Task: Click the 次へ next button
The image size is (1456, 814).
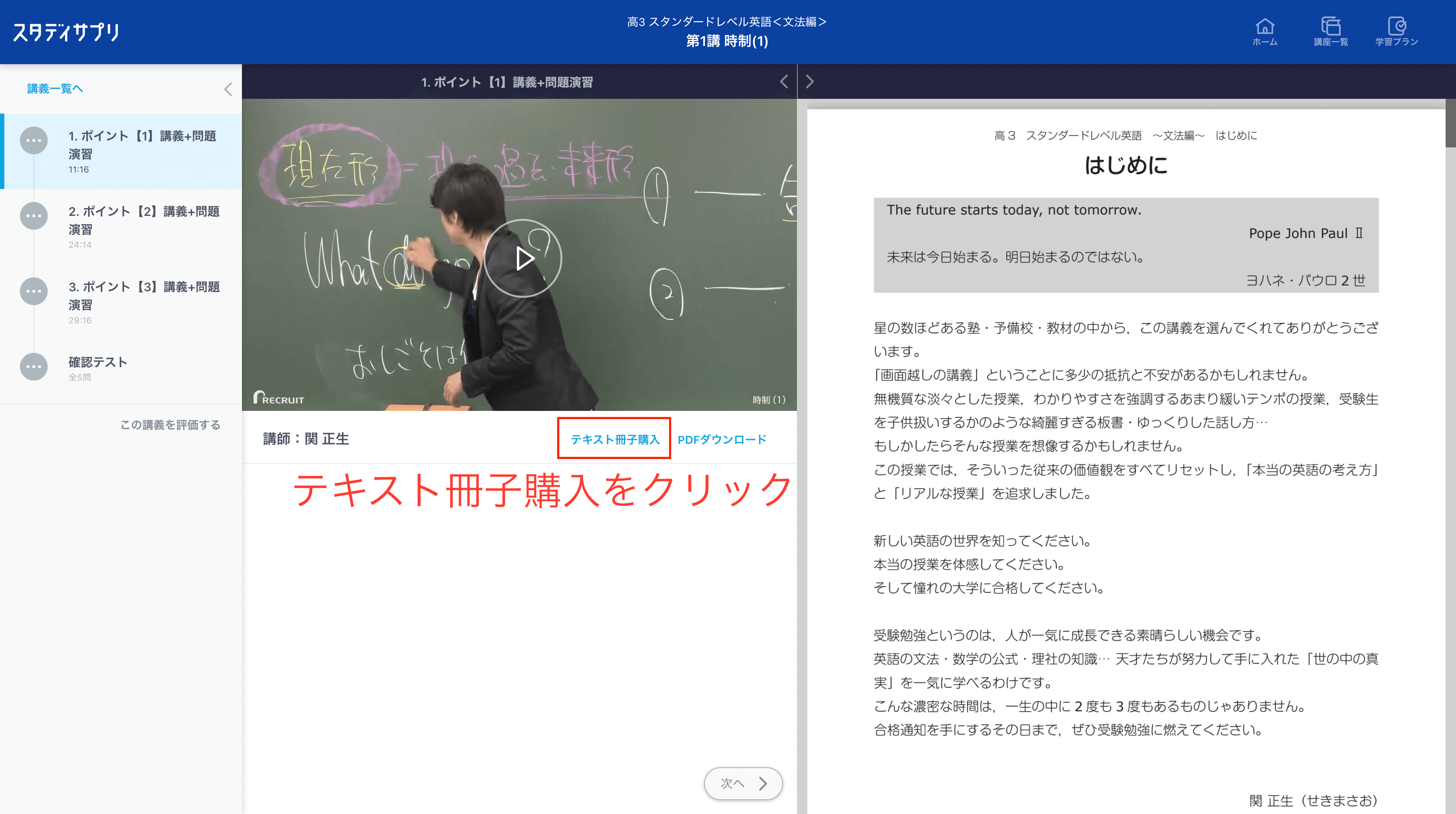Action: (743, 783)
